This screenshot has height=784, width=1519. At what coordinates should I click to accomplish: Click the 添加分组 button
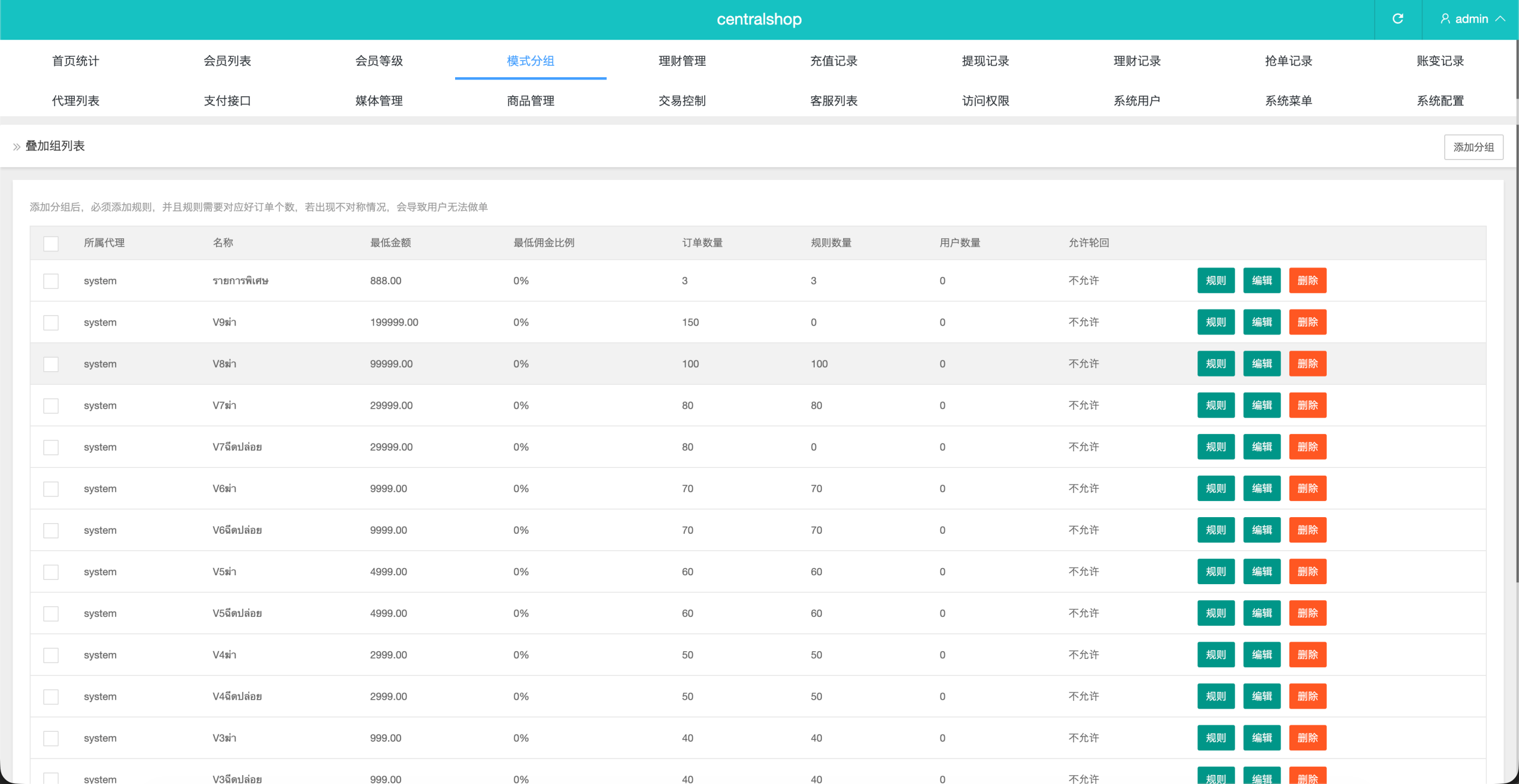(x=1473, y=147)
